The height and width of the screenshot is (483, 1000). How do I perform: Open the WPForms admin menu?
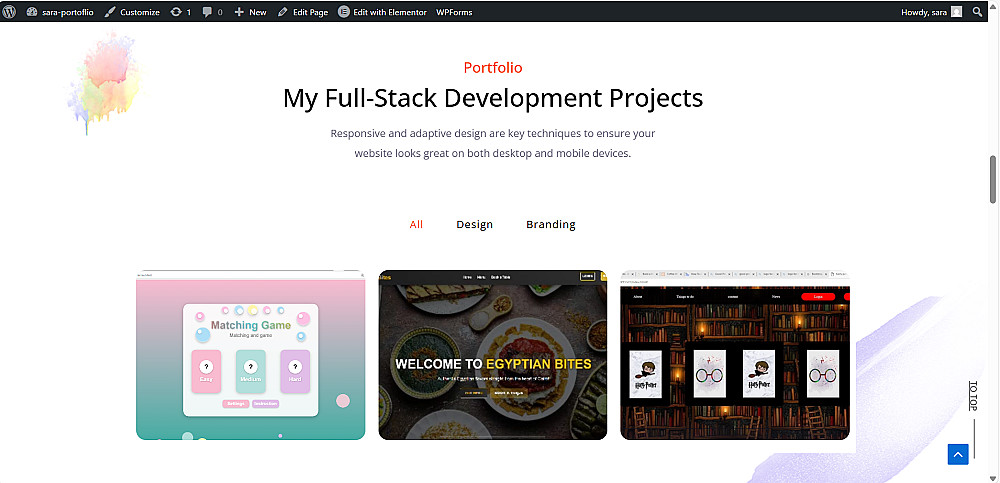pyautogui.click(x=454, y=12)
